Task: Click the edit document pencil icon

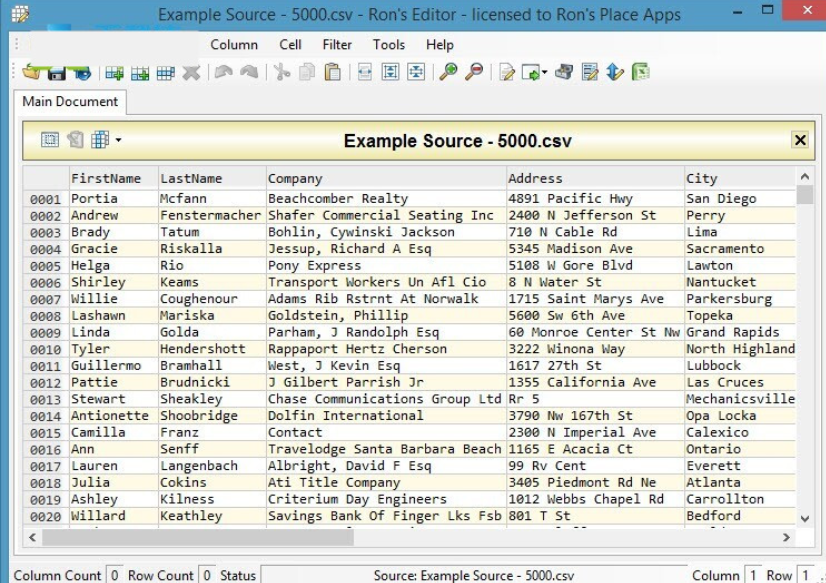Action: click(x=506, y=73)
